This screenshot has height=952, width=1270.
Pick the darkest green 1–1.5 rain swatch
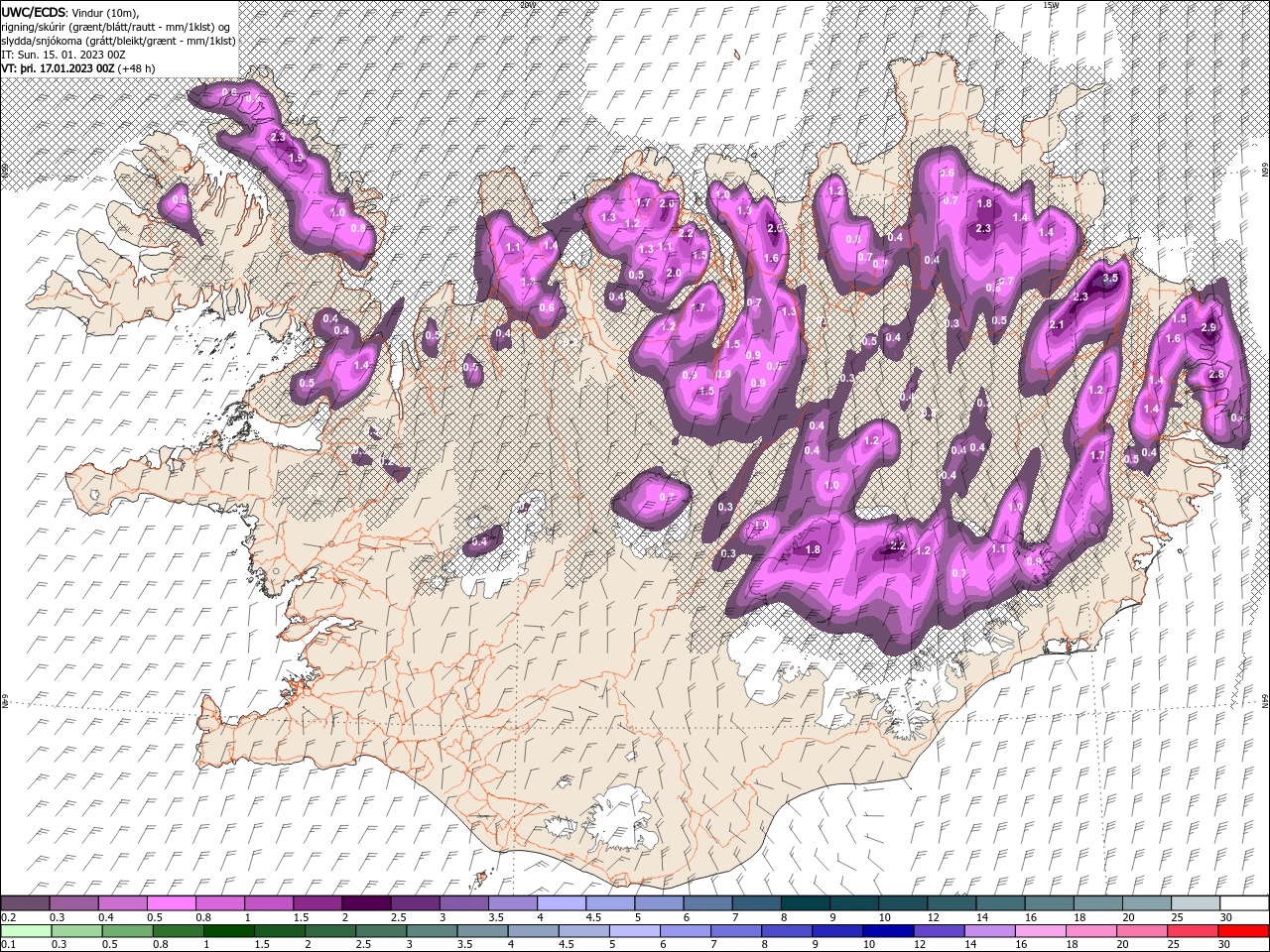[x=228, y=931]
